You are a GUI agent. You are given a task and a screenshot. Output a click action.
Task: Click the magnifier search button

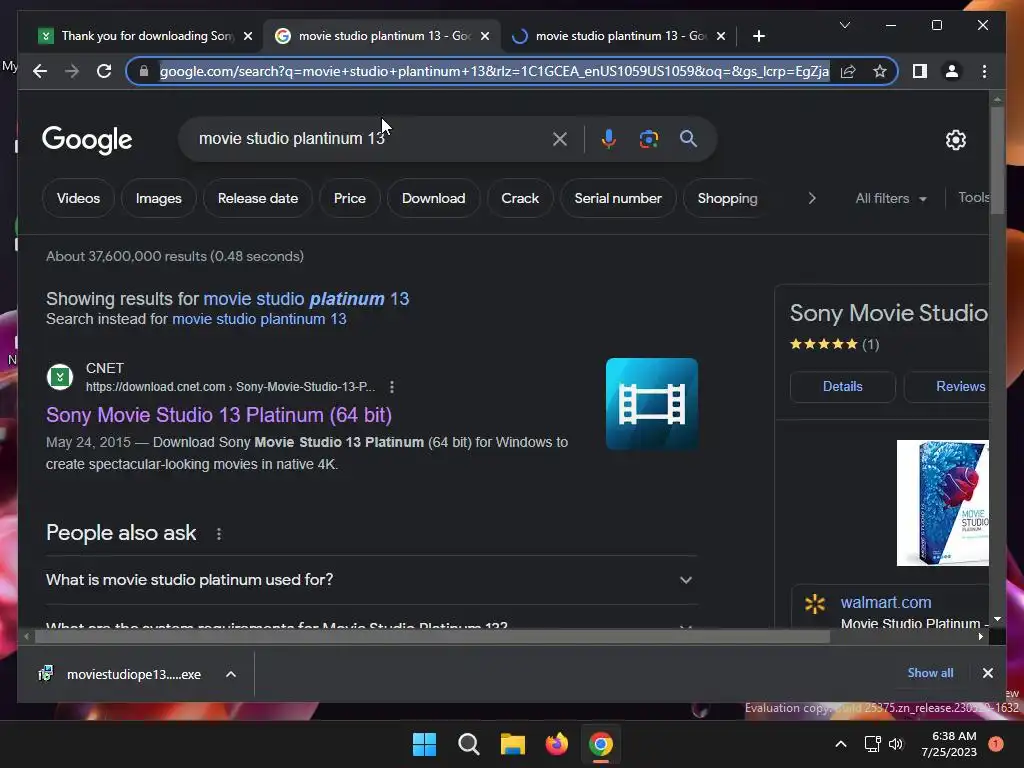(x=688, y=138)
